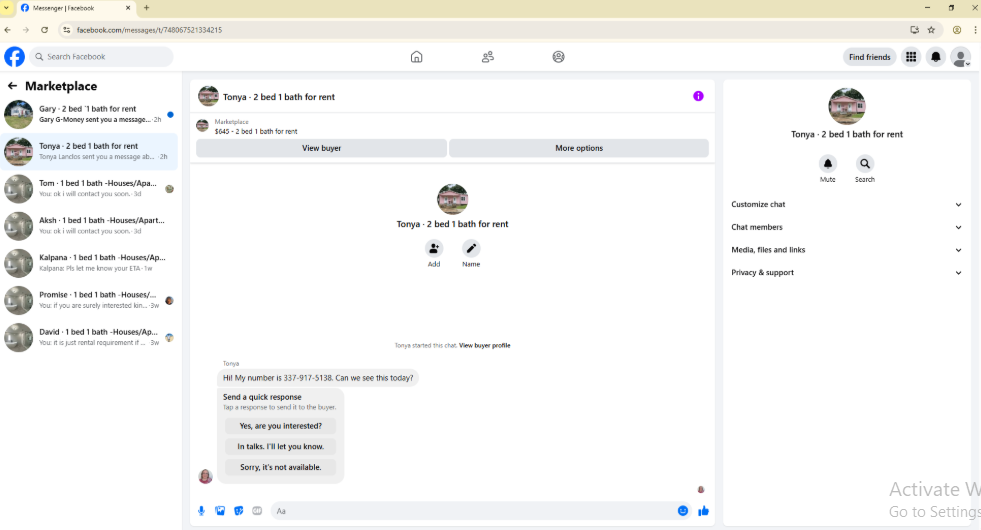Open a new browser tab
The image size is (981, 530).
[146, 8]
